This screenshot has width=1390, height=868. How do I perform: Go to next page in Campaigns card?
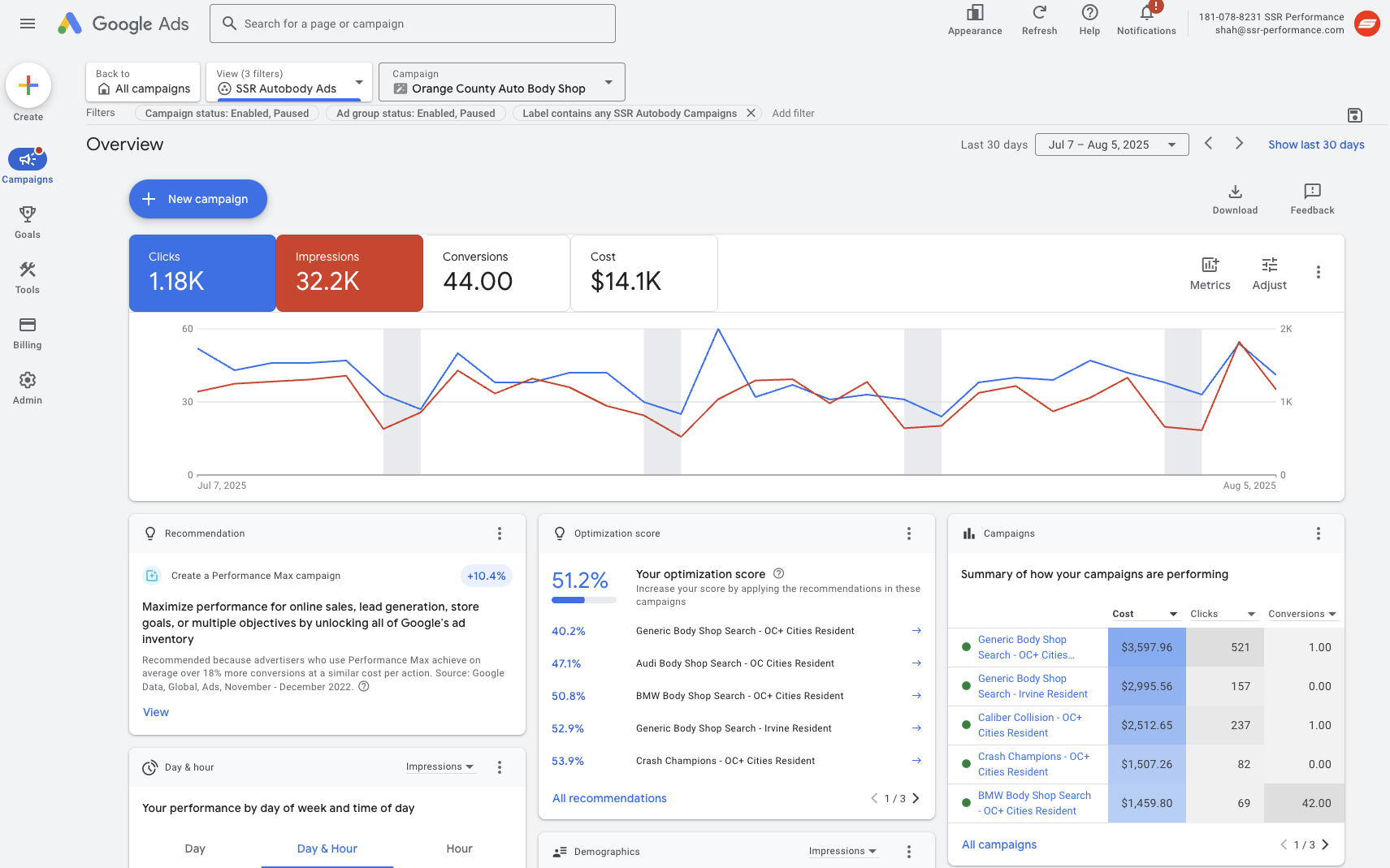click(1325, 844)
